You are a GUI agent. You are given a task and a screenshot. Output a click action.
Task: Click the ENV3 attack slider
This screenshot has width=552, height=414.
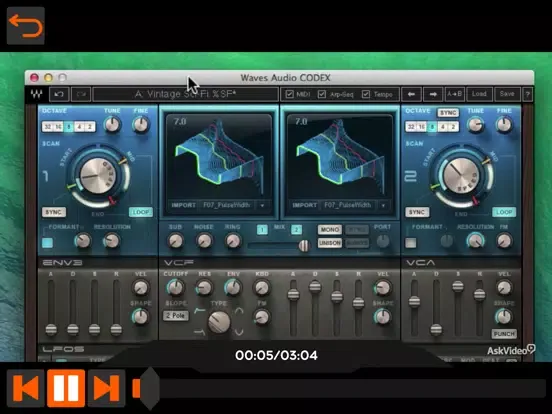coord(51,330)
